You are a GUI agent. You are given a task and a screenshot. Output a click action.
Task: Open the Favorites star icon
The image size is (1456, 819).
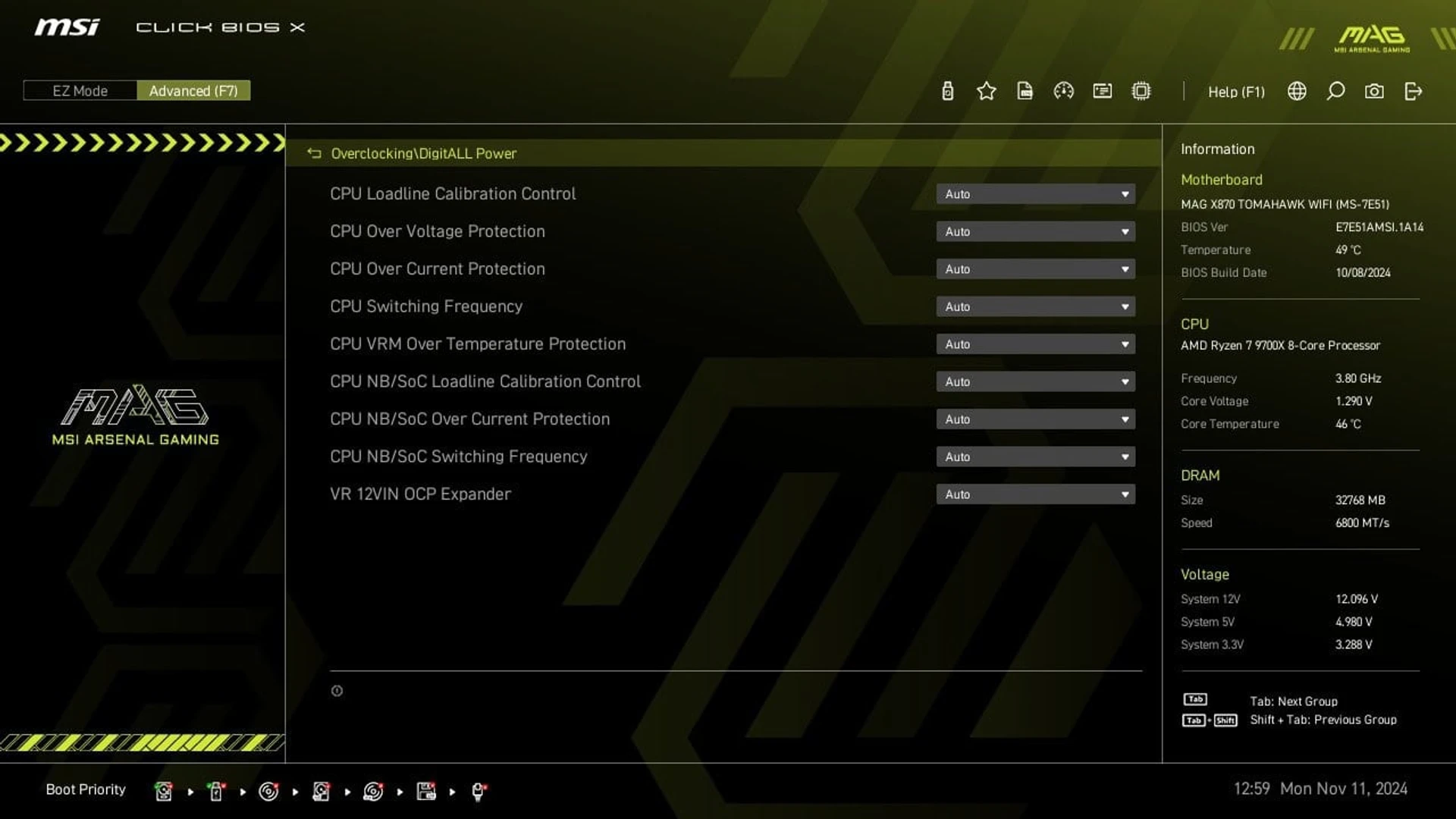click(986, 91)
